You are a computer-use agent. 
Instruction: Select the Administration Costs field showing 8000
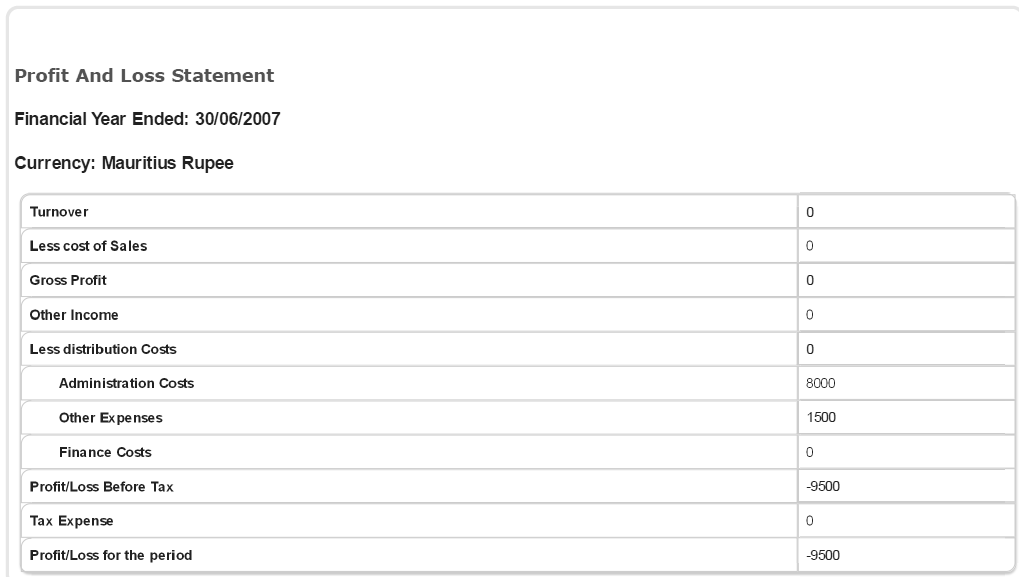(906, 383)
